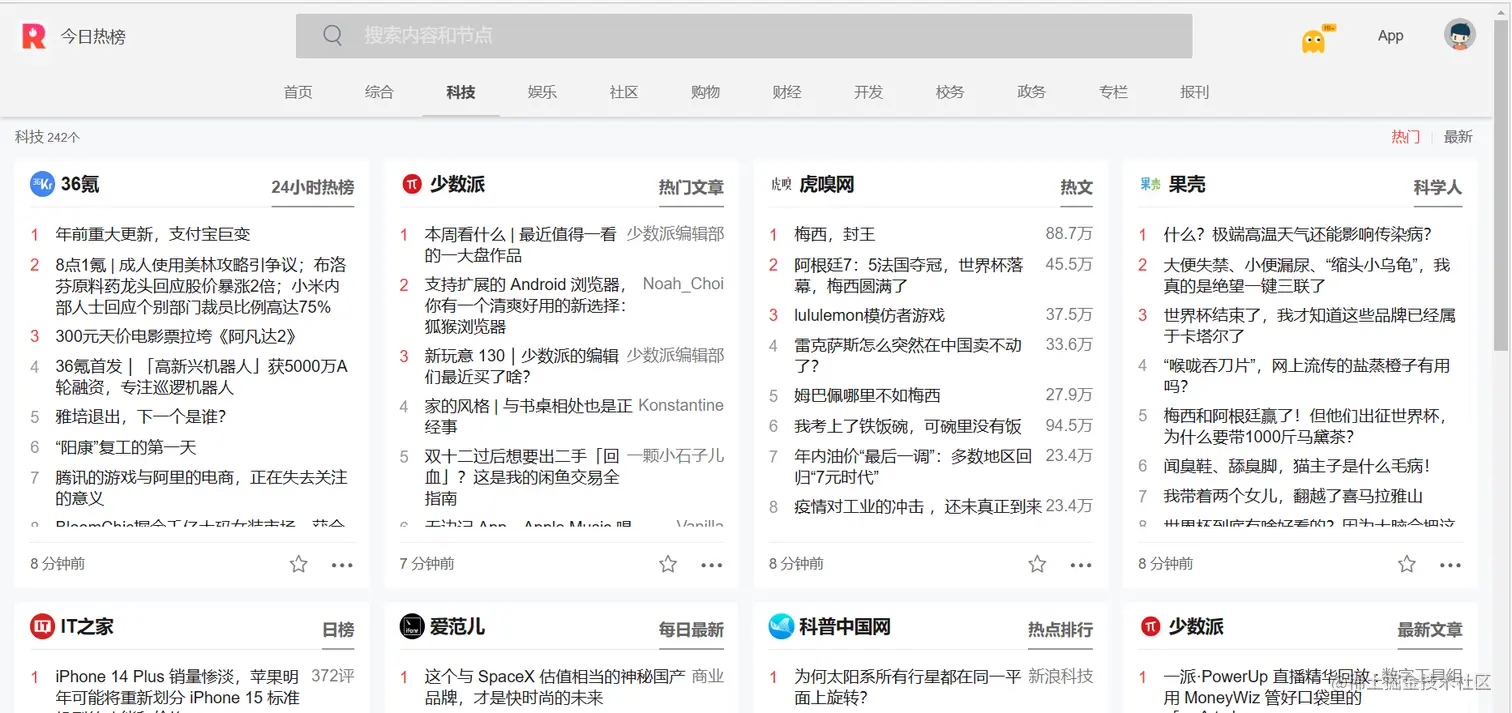This screenshot has width=1512, height=713.
Task: Open more options on 虎嗅网 card
Action: 1081,565
